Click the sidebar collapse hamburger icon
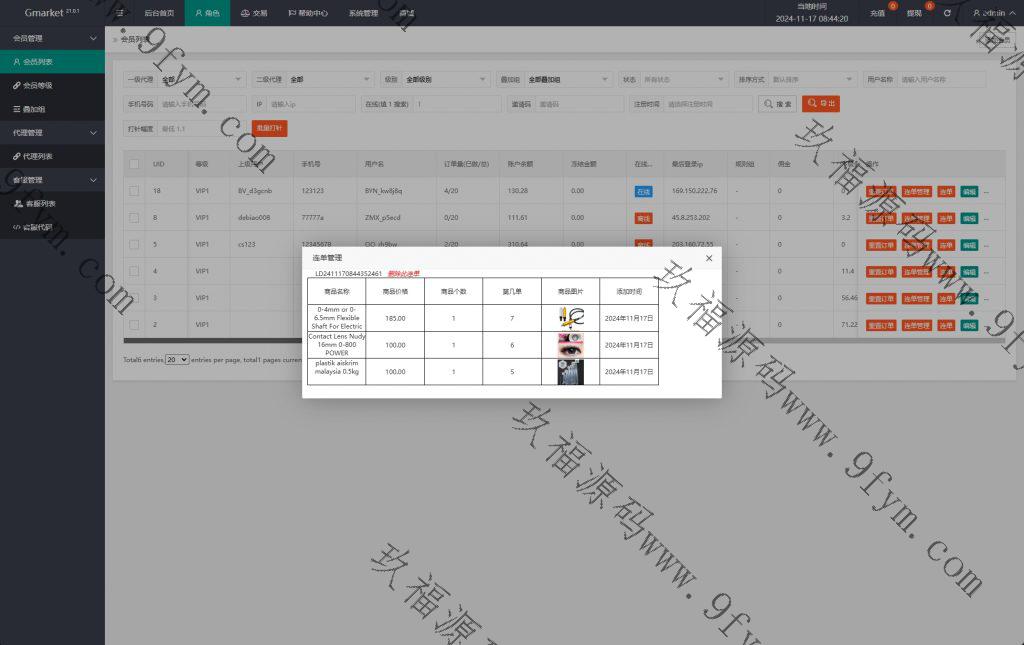The width and height of the screenshot is (1024, 645). point(119,13)
